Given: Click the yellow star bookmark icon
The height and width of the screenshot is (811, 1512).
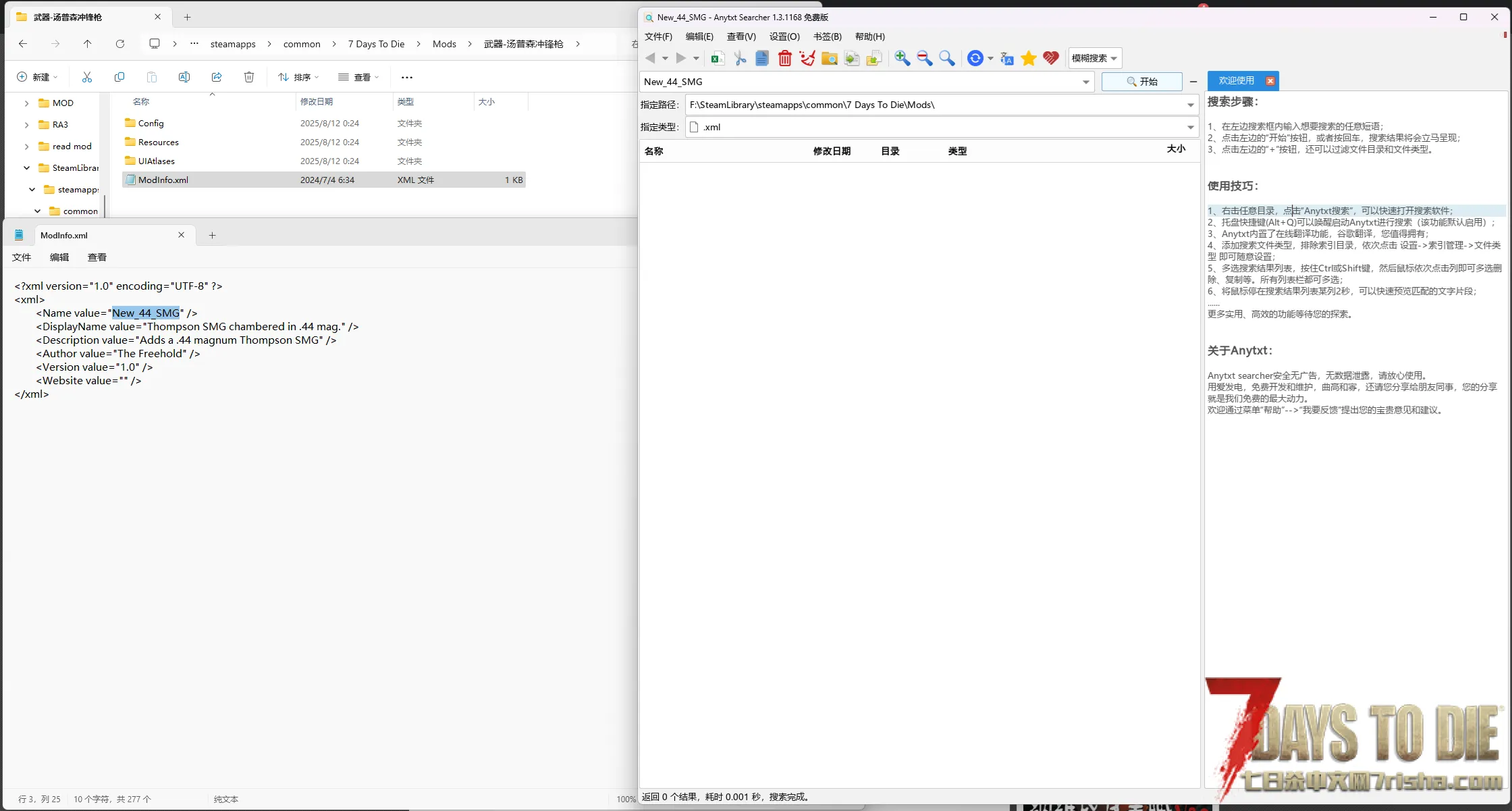Looking at the screenshot, I should [1029, 58].
